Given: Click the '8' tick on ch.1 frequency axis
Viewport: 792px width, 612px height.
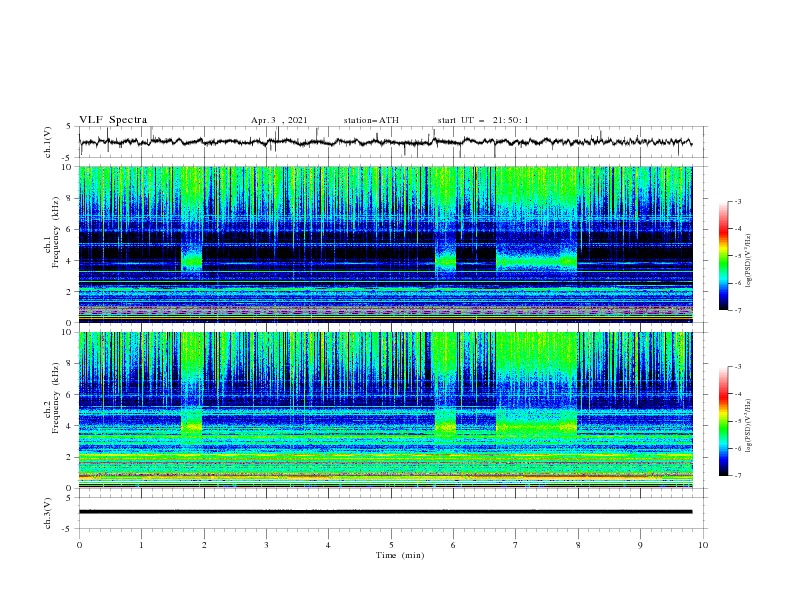Looking at the screenshot, I should click(x=70, y=198).
